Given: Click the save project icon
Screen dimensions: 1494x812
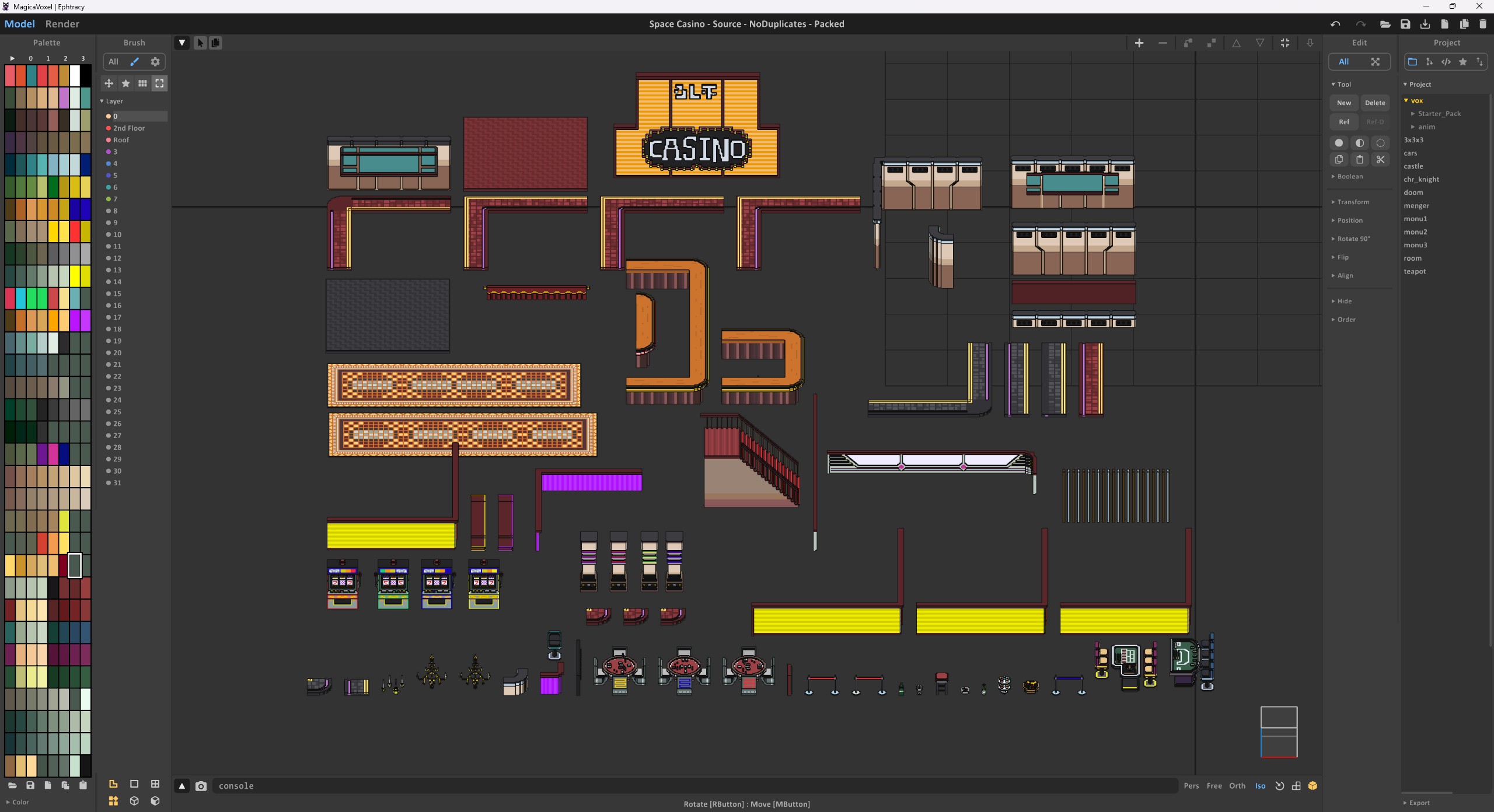Looking at the screenshot, I should [1405, 24].
